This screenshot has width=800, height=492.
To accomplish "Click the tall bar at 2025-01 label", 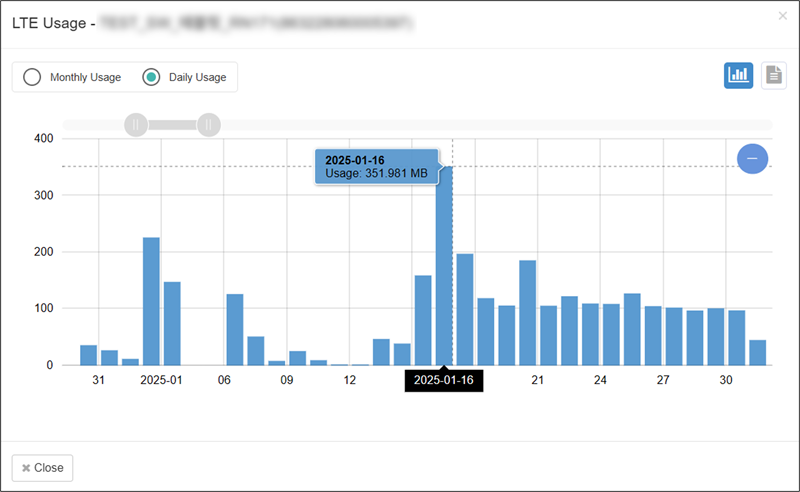I will 151,302.
